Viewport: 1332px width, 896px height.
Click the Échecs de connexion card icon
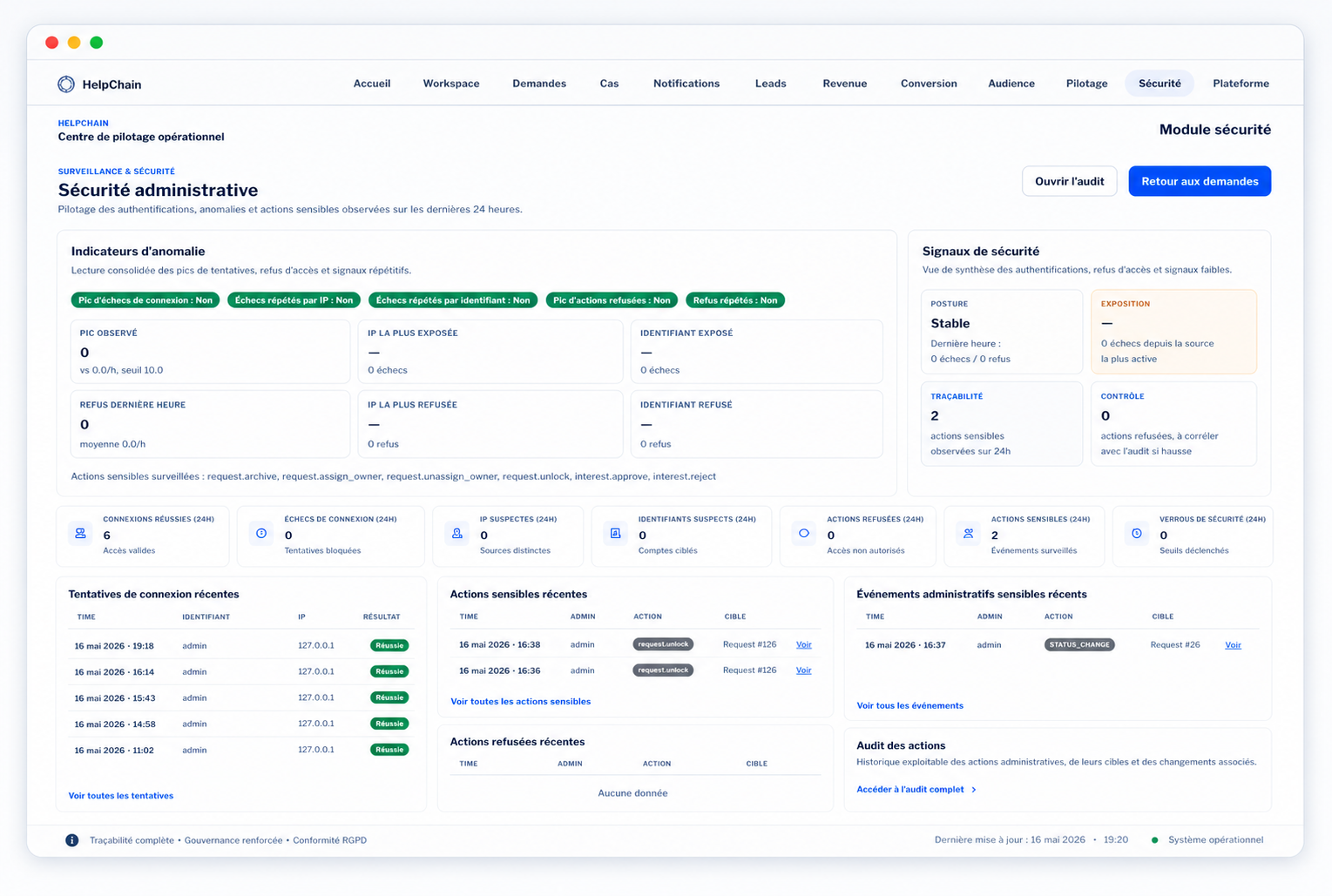(261, 533)
